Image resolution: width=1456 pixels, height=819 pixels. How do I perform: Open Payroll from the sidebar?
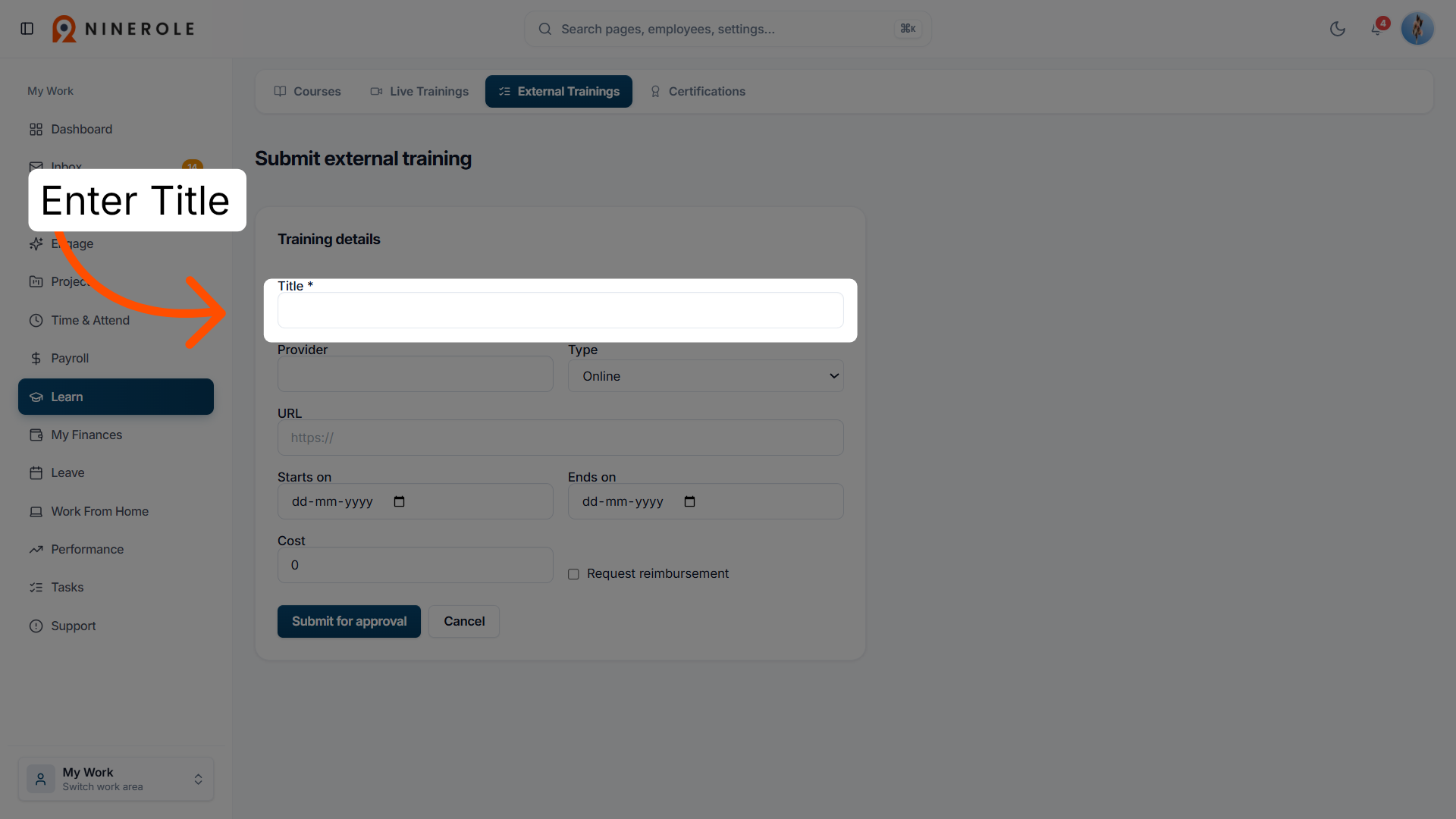[x=115, y=358]
